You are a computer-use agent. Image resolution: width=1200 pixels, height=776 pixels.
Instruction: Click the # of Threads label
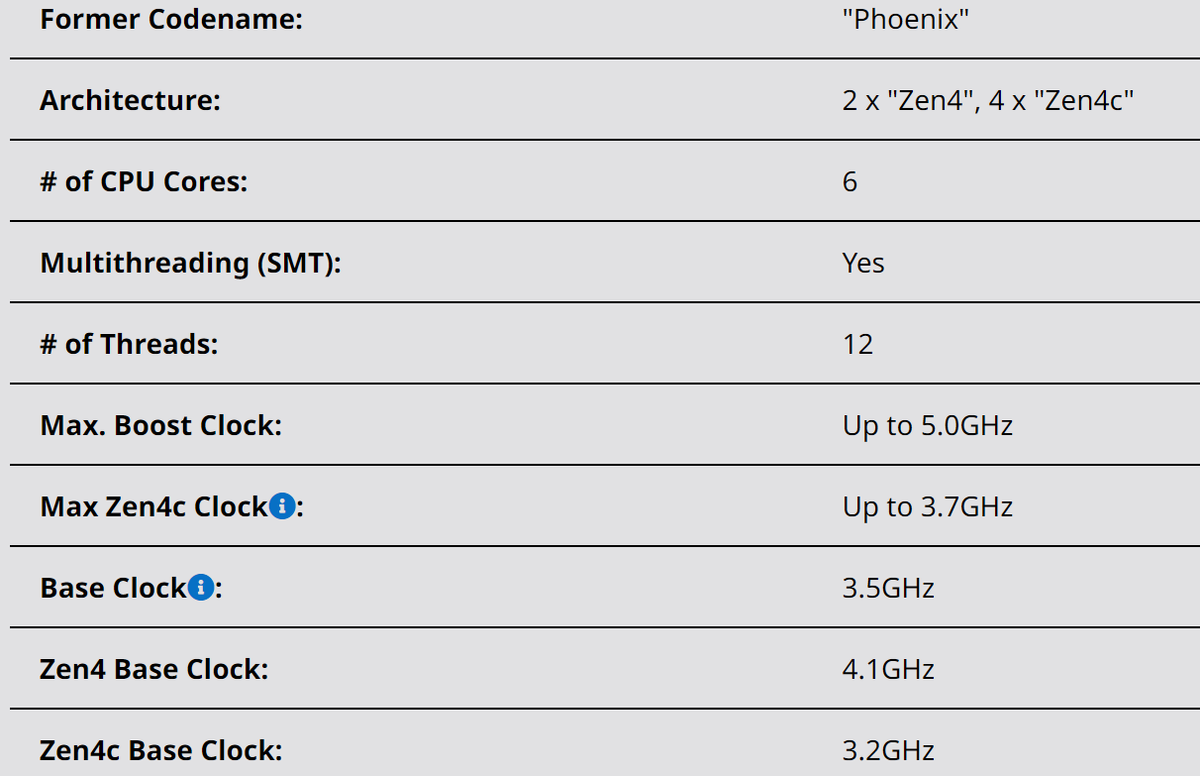coord(129,344)
